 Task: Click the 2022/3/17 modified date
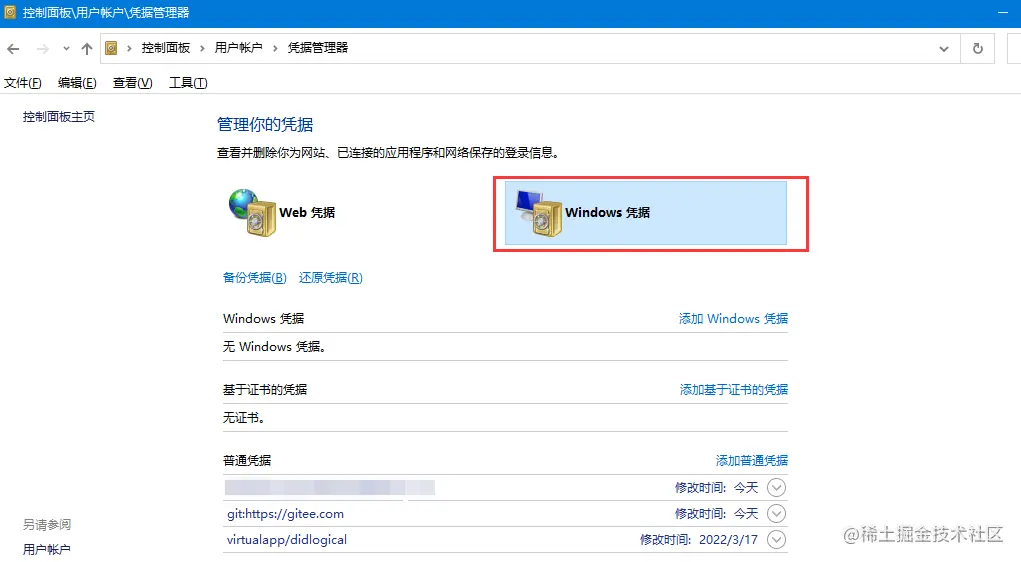pyautogui.click(x=728, y=540)
